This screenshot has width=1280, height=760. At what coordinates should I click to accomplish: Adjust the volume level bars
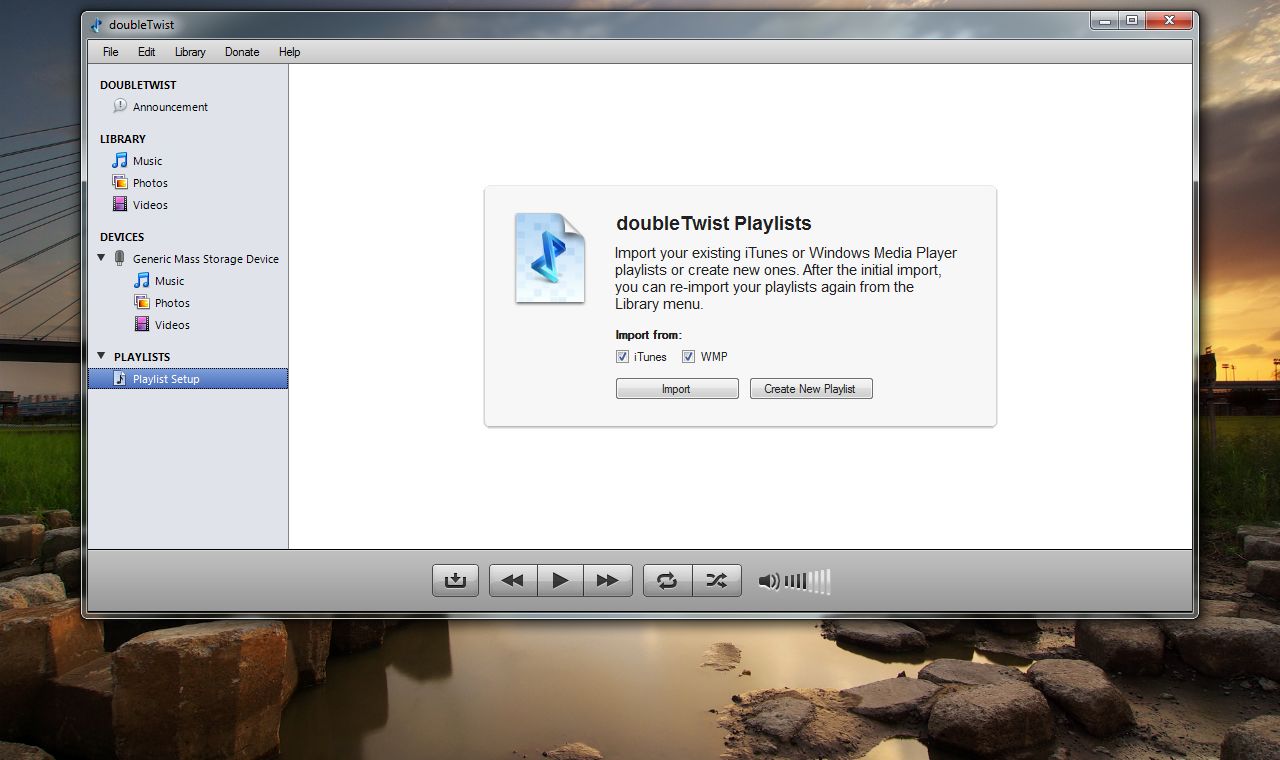coord(808,581)
